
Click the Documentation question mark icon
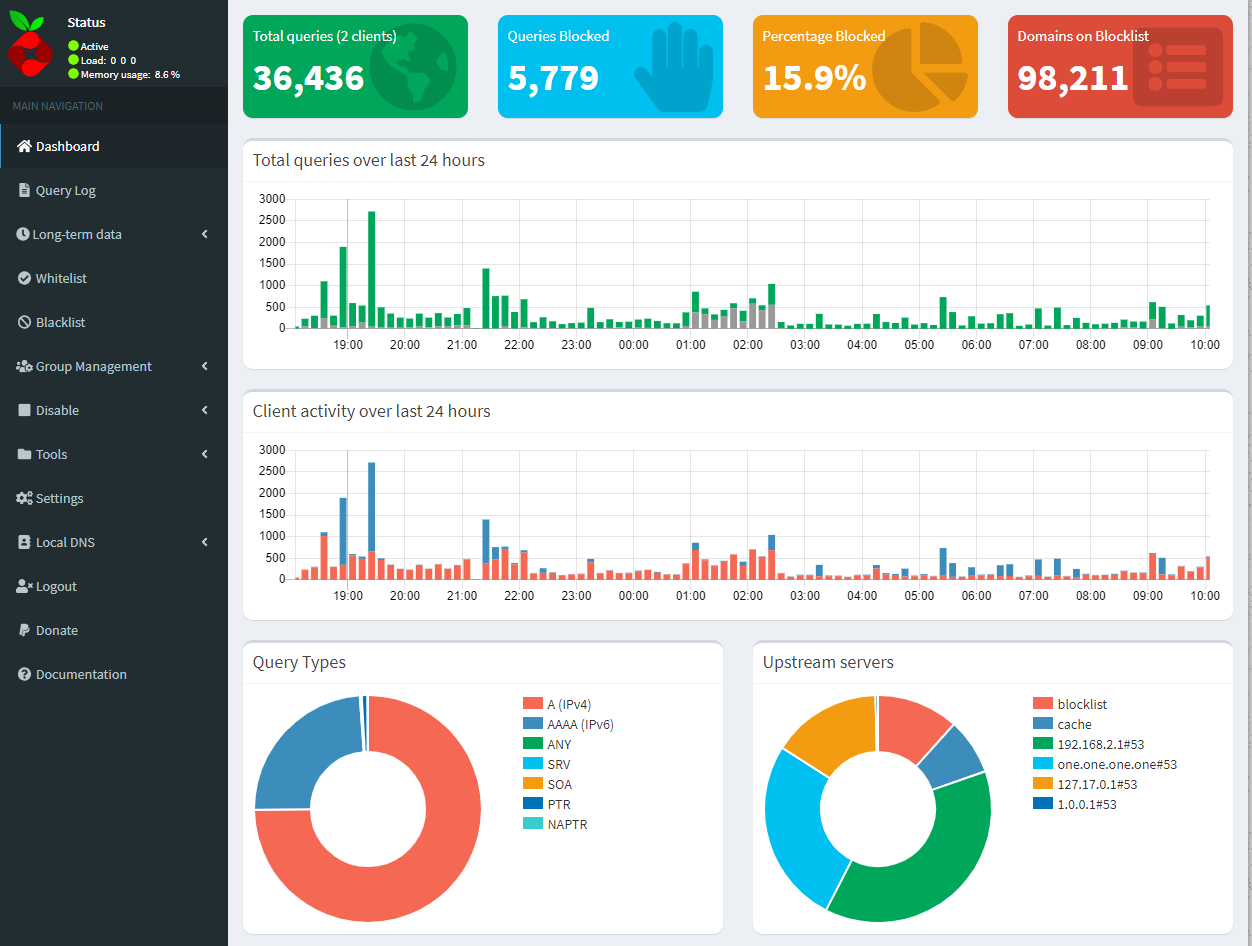(25, 674)
